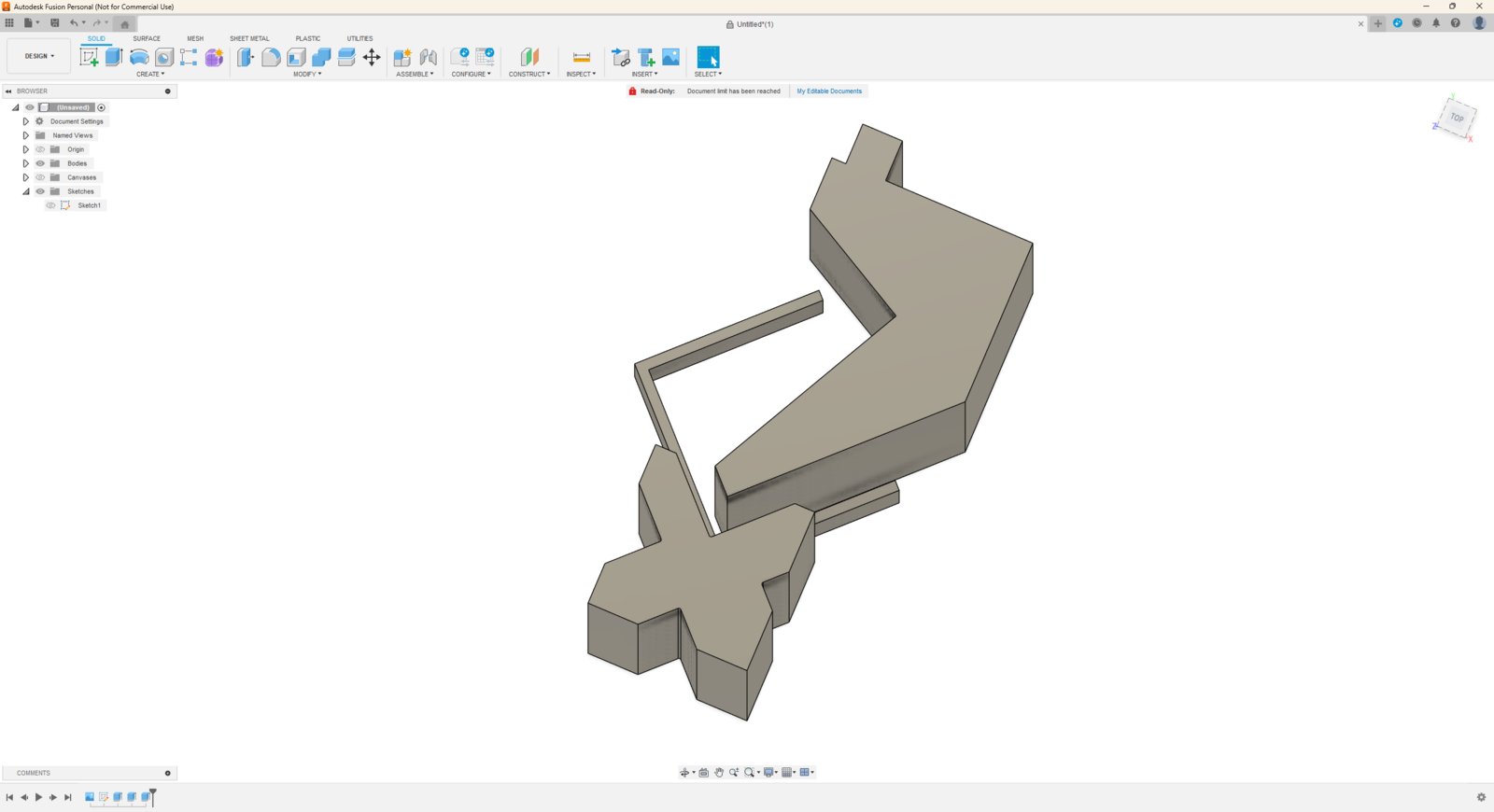Switch to the UTILITIES tab
Screen dimensions: 1494x812
coord(360,38)
